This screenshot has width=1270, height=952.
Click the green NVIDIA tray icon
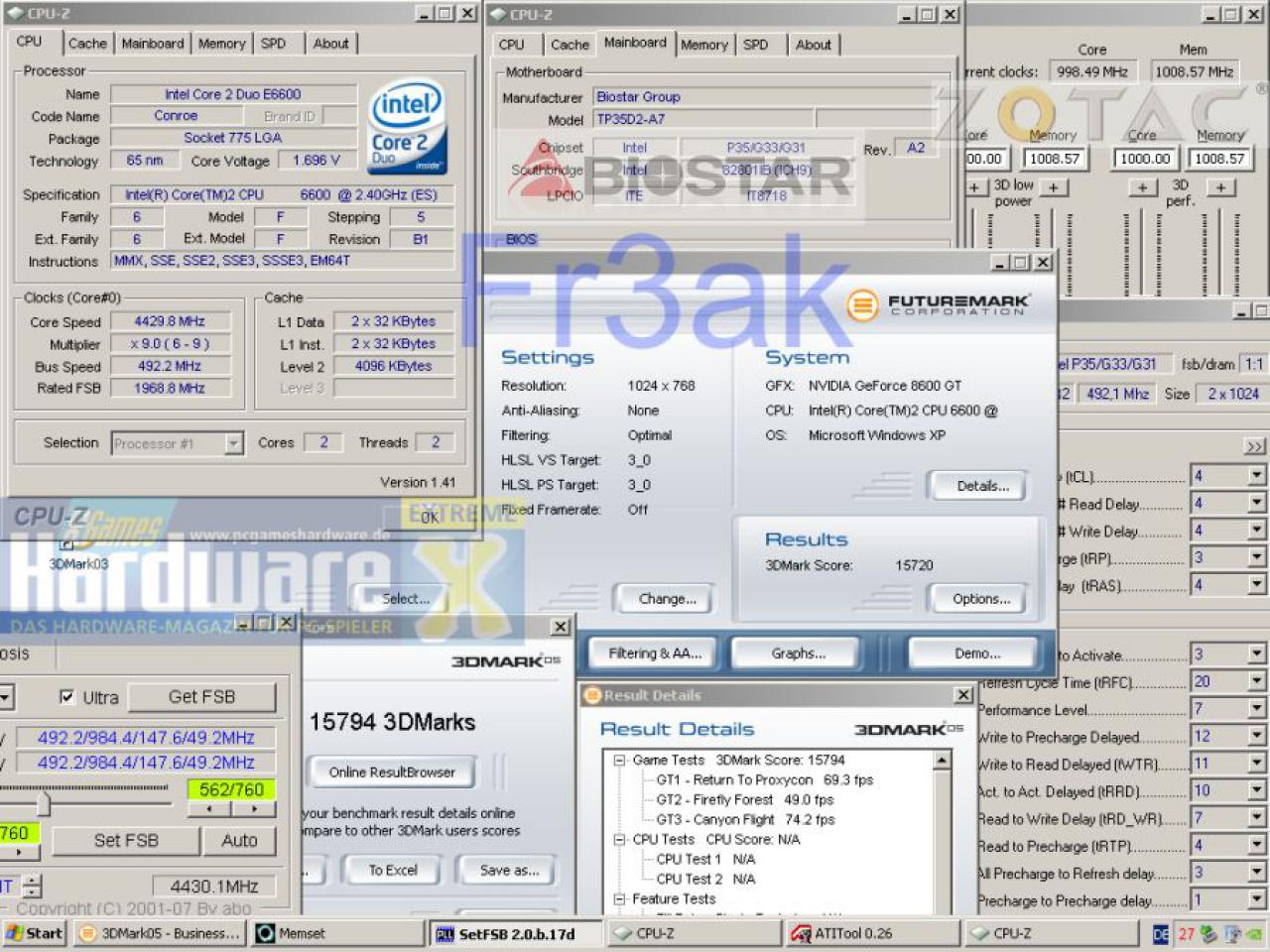click(1256, 934)
